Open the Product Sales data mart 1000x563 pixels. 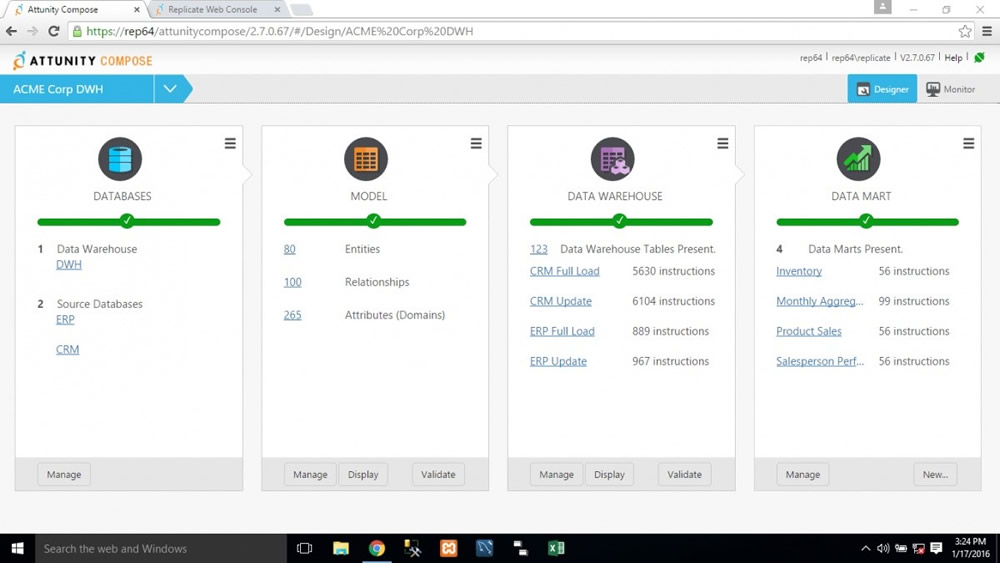click(809, 332)
